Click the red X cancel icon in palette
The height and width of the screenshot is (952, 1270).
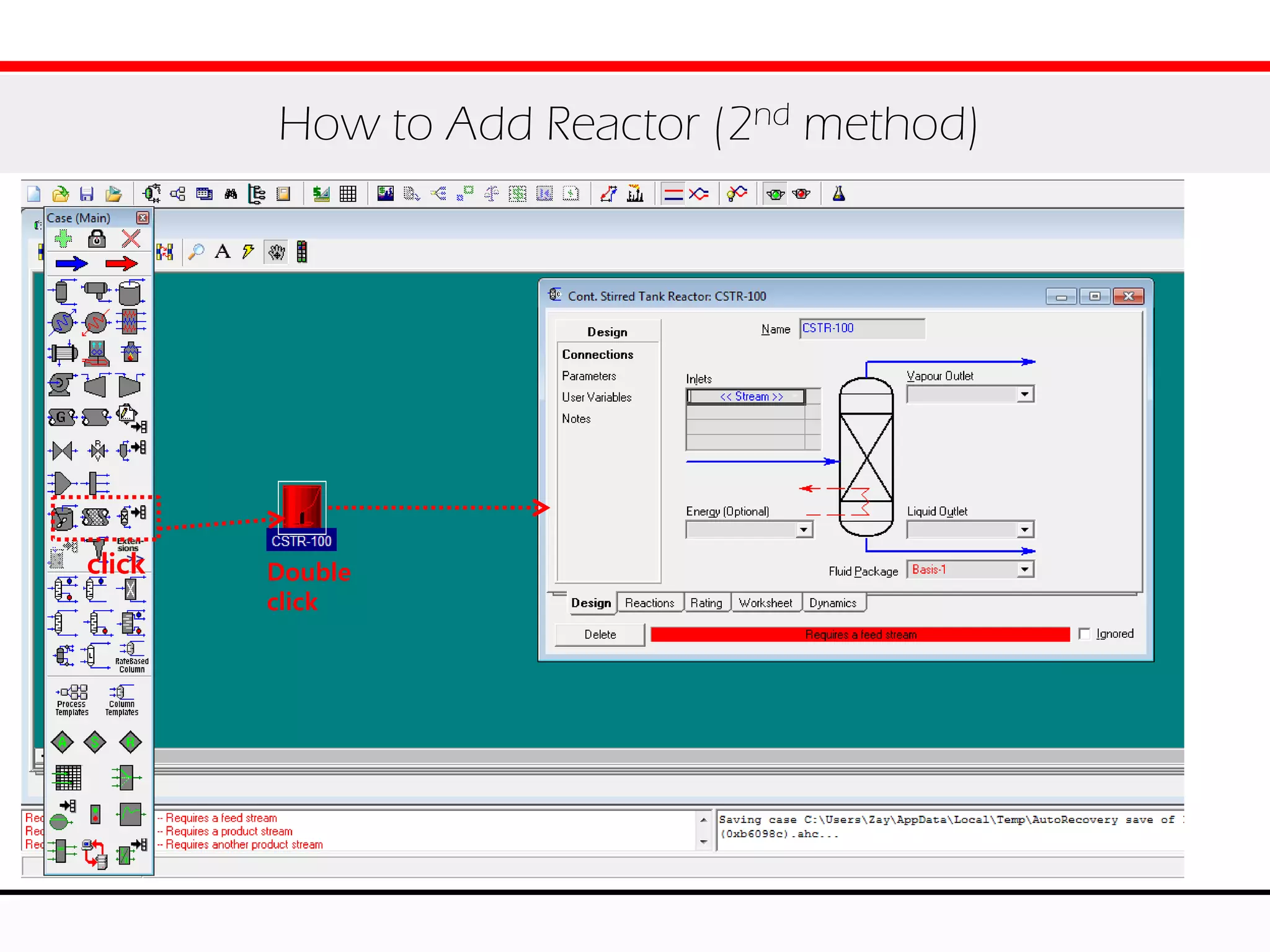(131, 239)
